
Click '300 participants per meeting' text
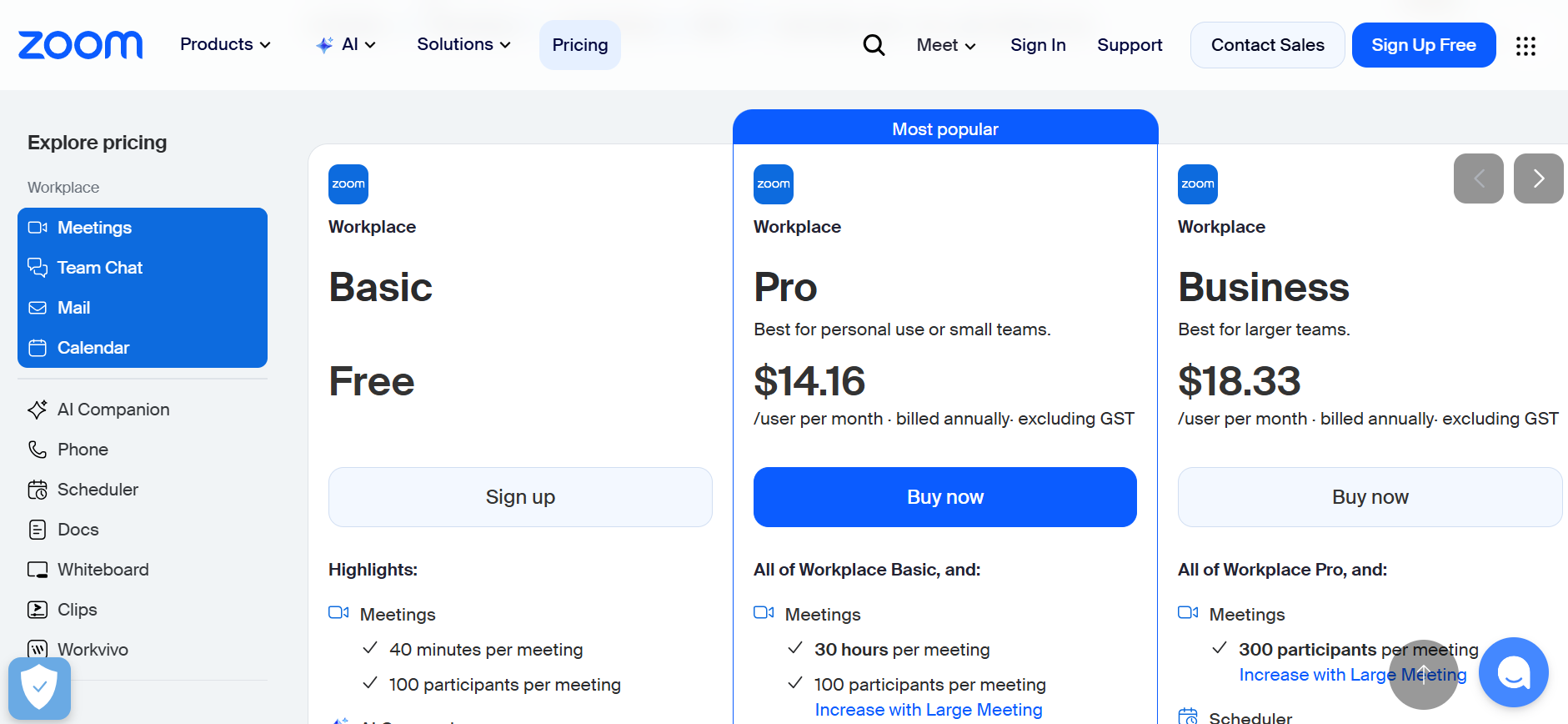(x=1359, y=650)
